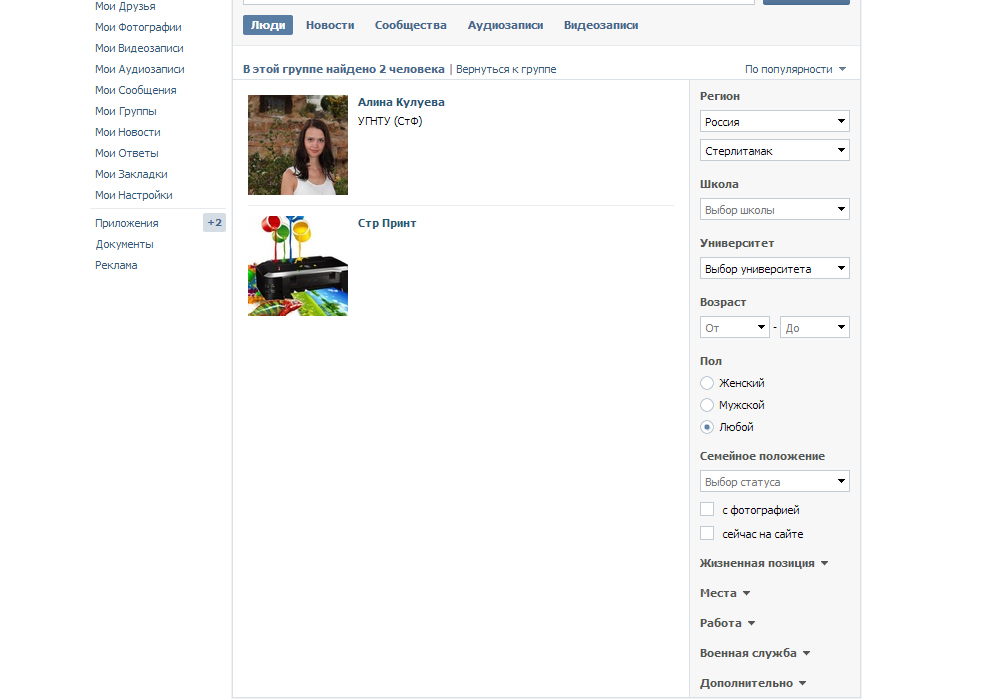Click the +2 applications counter badge
Image resolution: width=1000 pixels, height=700 pixels.
pos(214,222)
